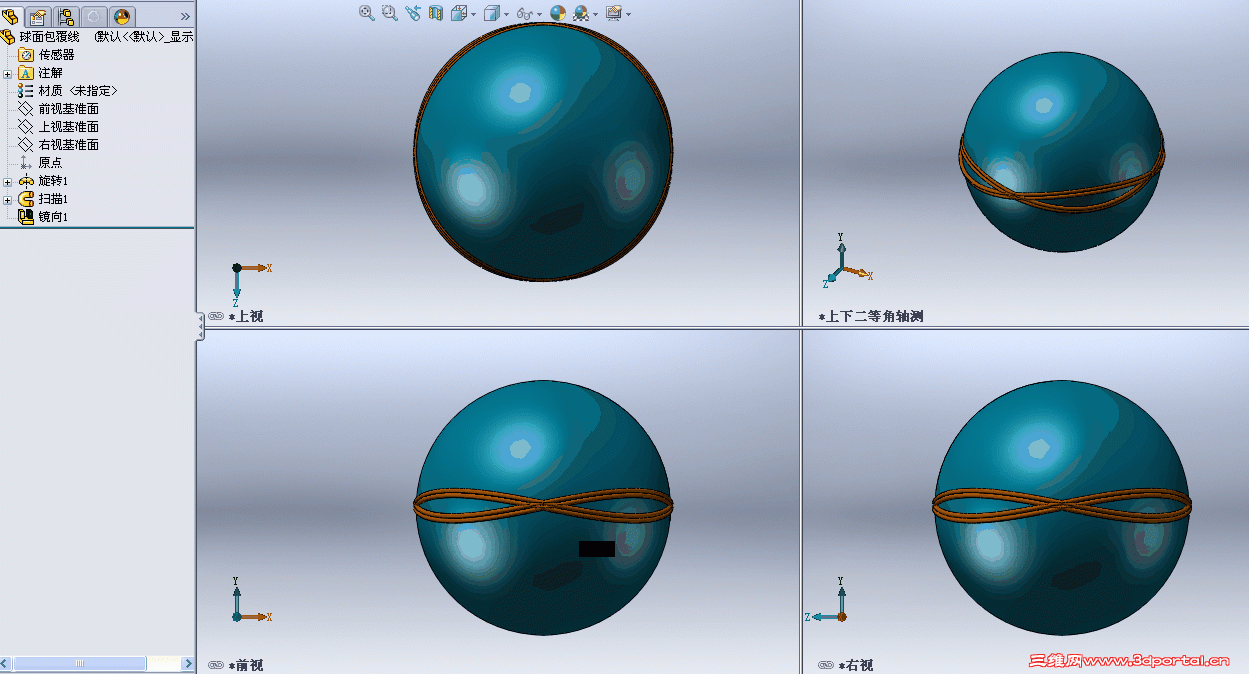This screenshot has width=1249, height=674.
Task: Open dropdown arrow beside View Orientation
Action: [473, 14]
